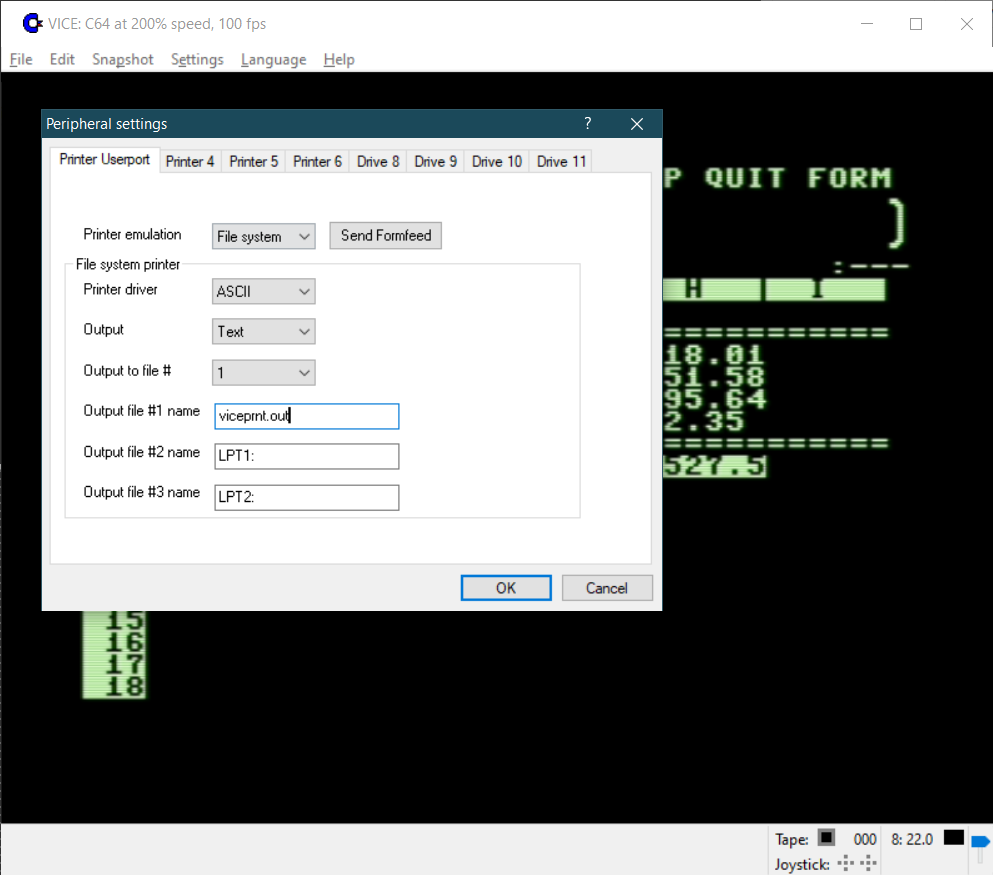Viewport: 993px width, 875px height.
Task: Click row 15 on the emulator screen
Action: point(115,621)
